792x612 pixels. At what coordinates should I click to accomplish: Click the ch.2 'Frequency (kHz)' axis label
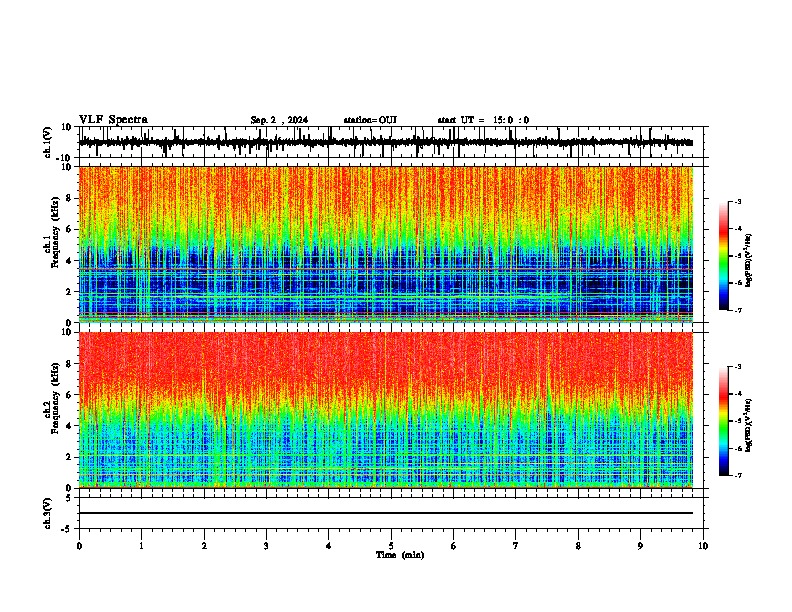55,398
